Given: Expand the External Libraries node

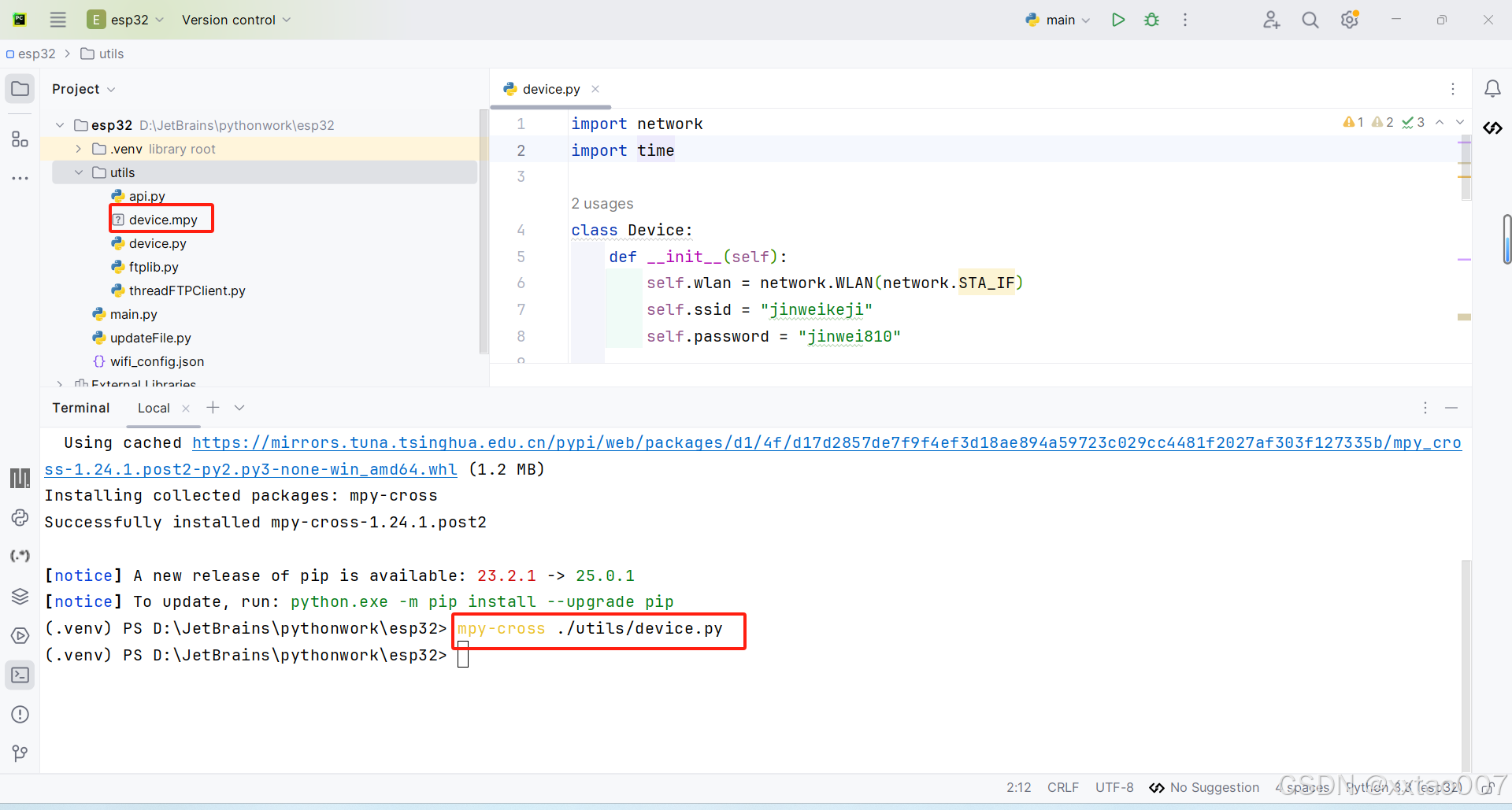Looking at the screenshot, I should (59, 383).
